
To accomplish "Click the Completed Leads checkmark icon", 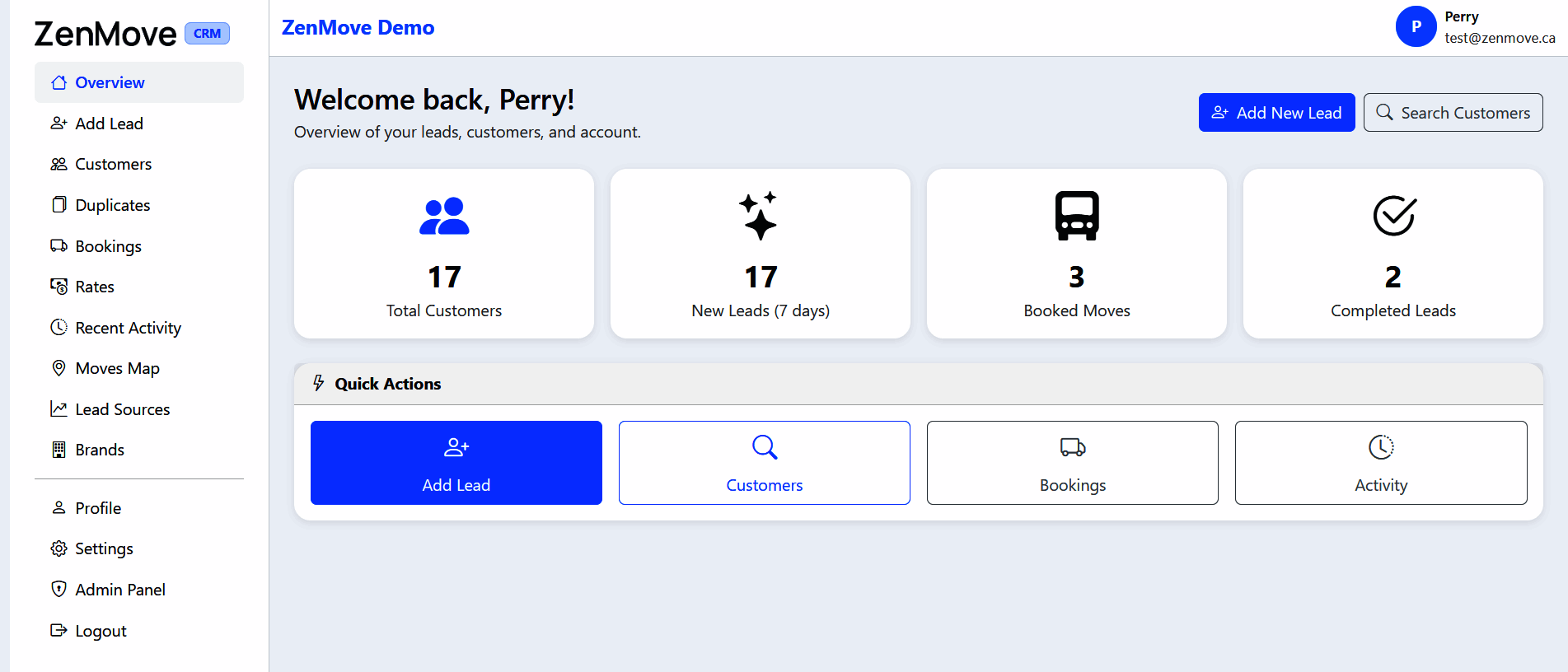I will 1393,216.
